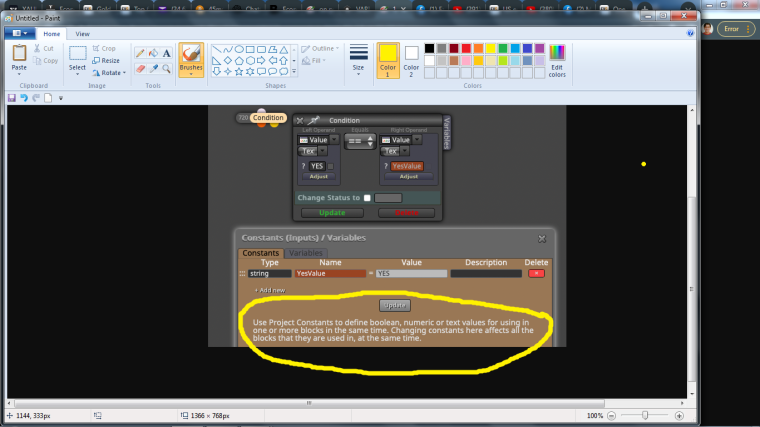Click the Undo arrow icon

[24, 98]
